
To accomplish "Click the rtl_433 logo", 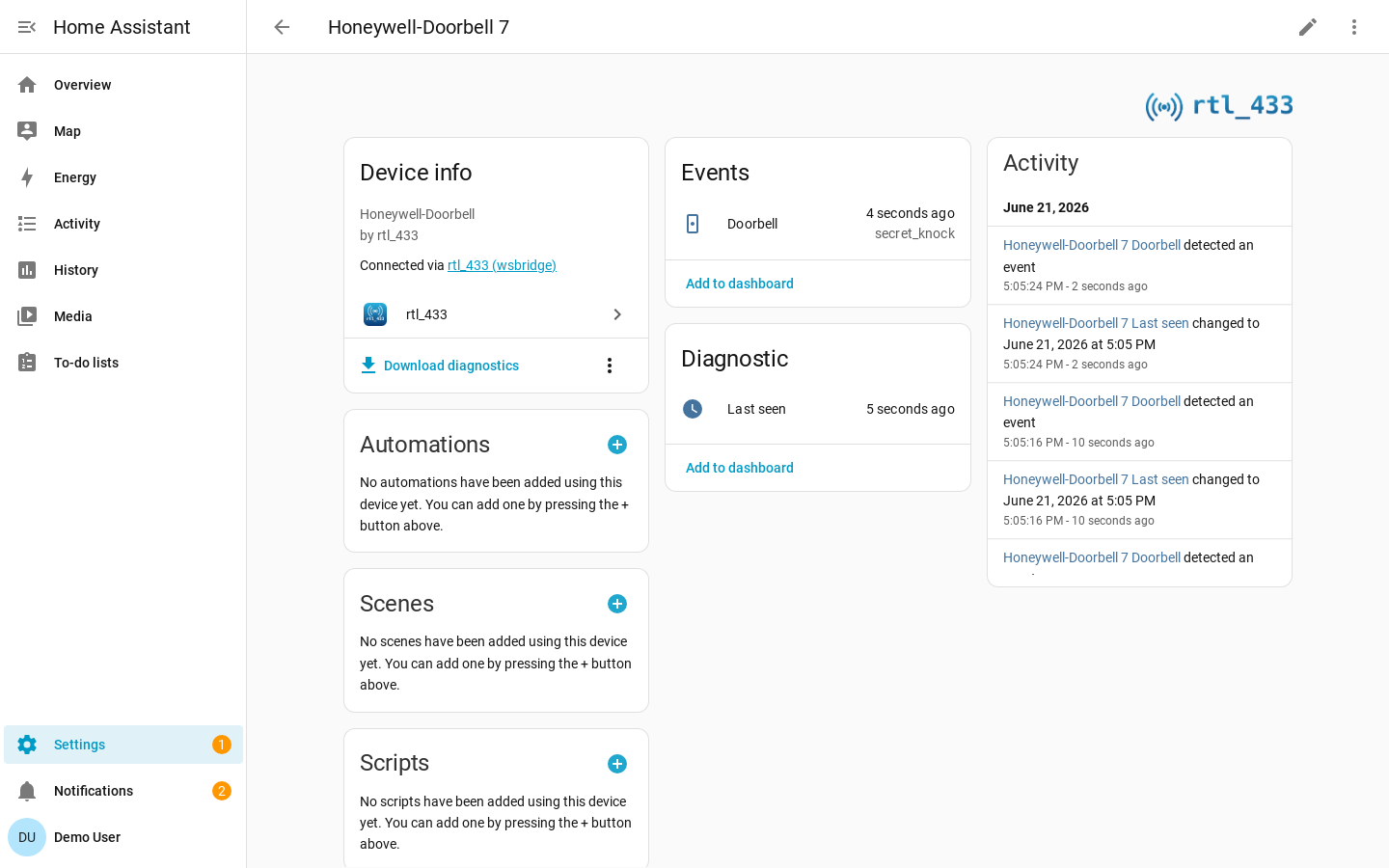I will pyautogui.click(x=1219, y=105).
